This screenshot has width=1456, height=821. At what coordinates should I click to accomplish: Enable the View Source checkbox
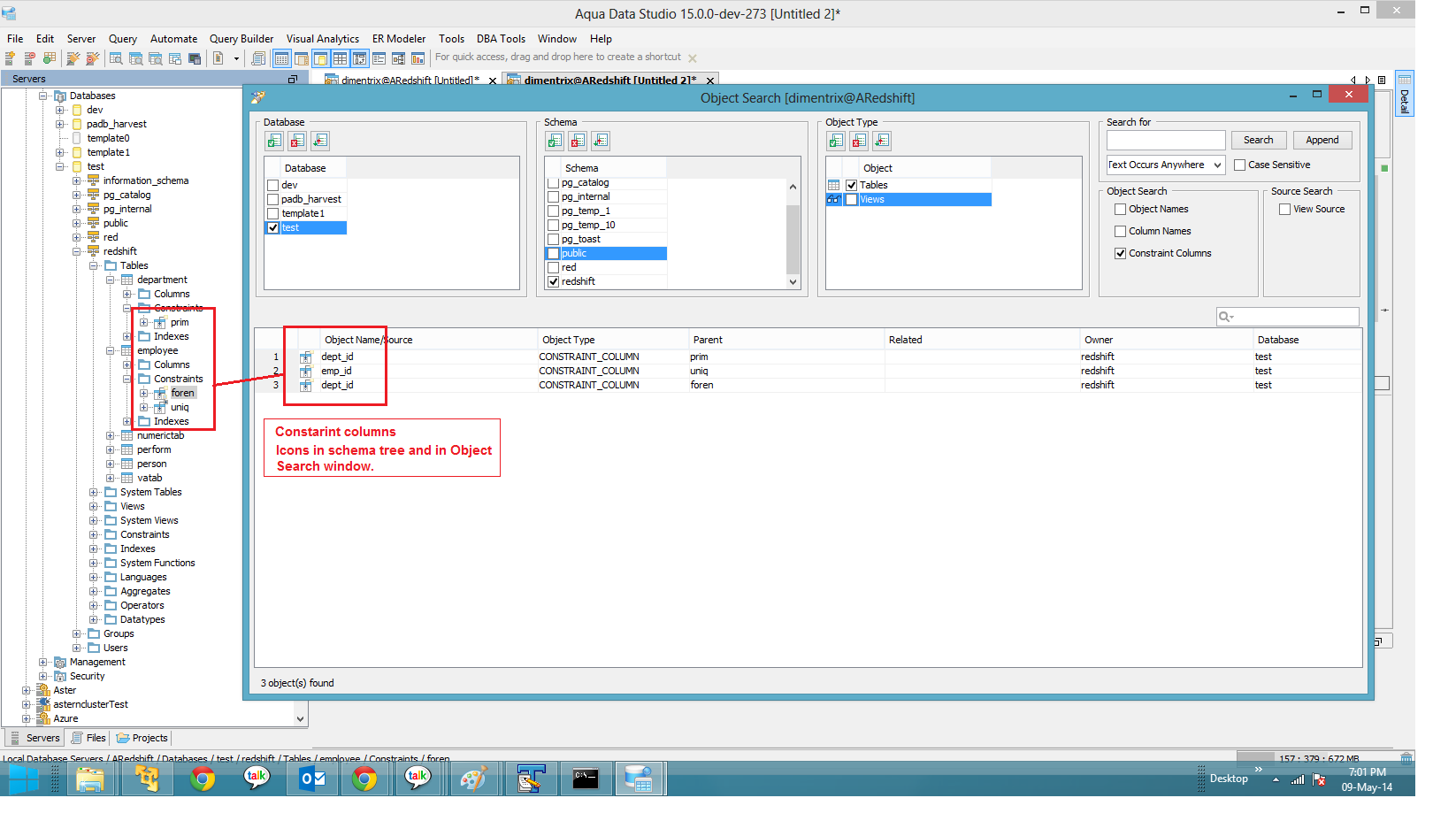tap(1284, 210)
